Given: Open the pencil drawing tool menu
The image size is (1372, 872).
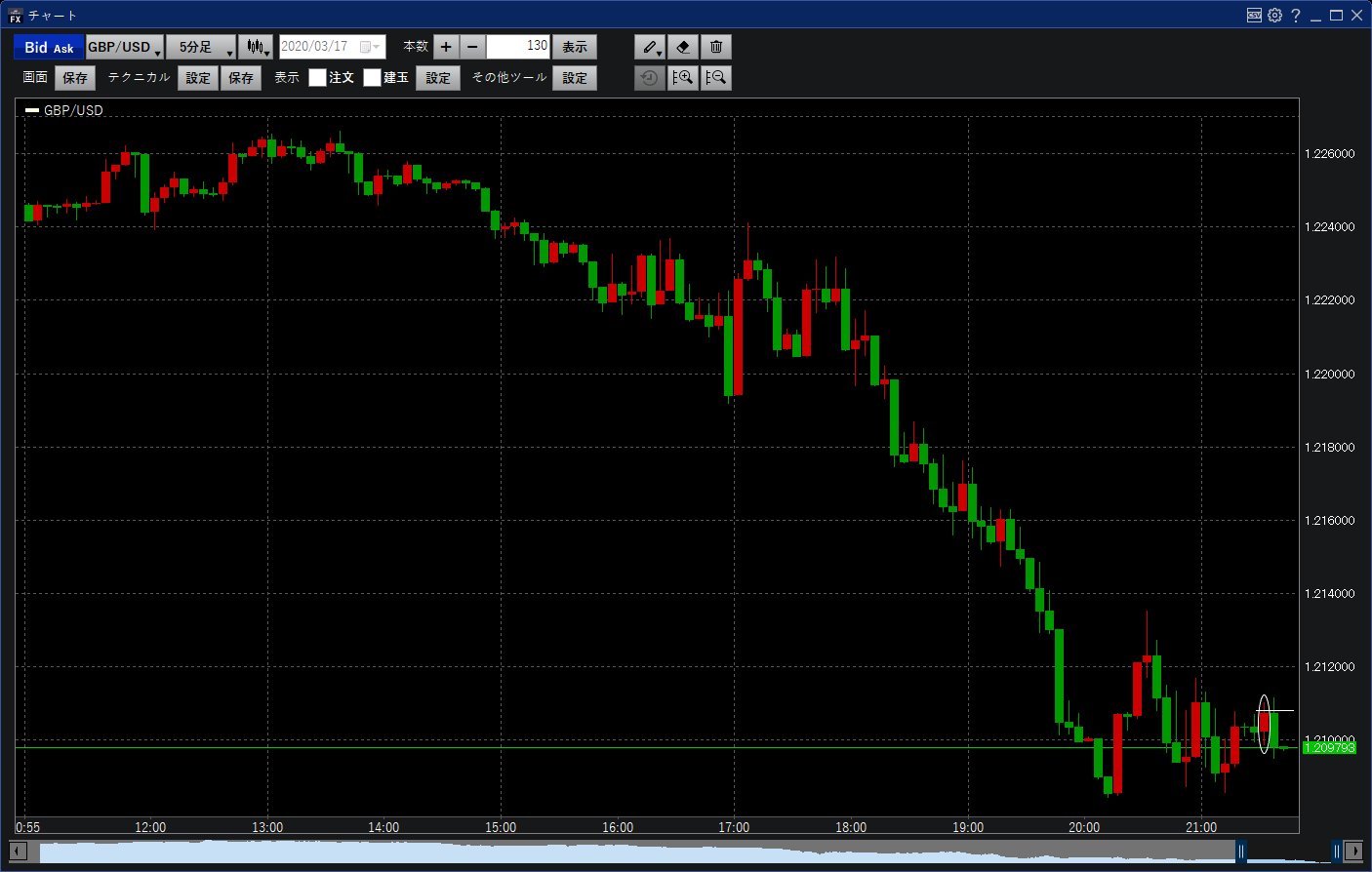Looking at the screenshot, I should [650, 47].
